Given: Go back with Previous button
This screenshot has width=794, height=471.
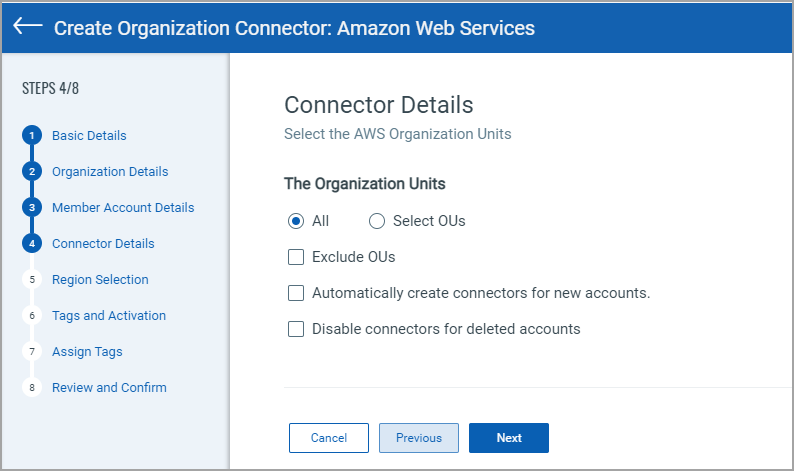Looking at the screenshot, I should pos(418,438).
